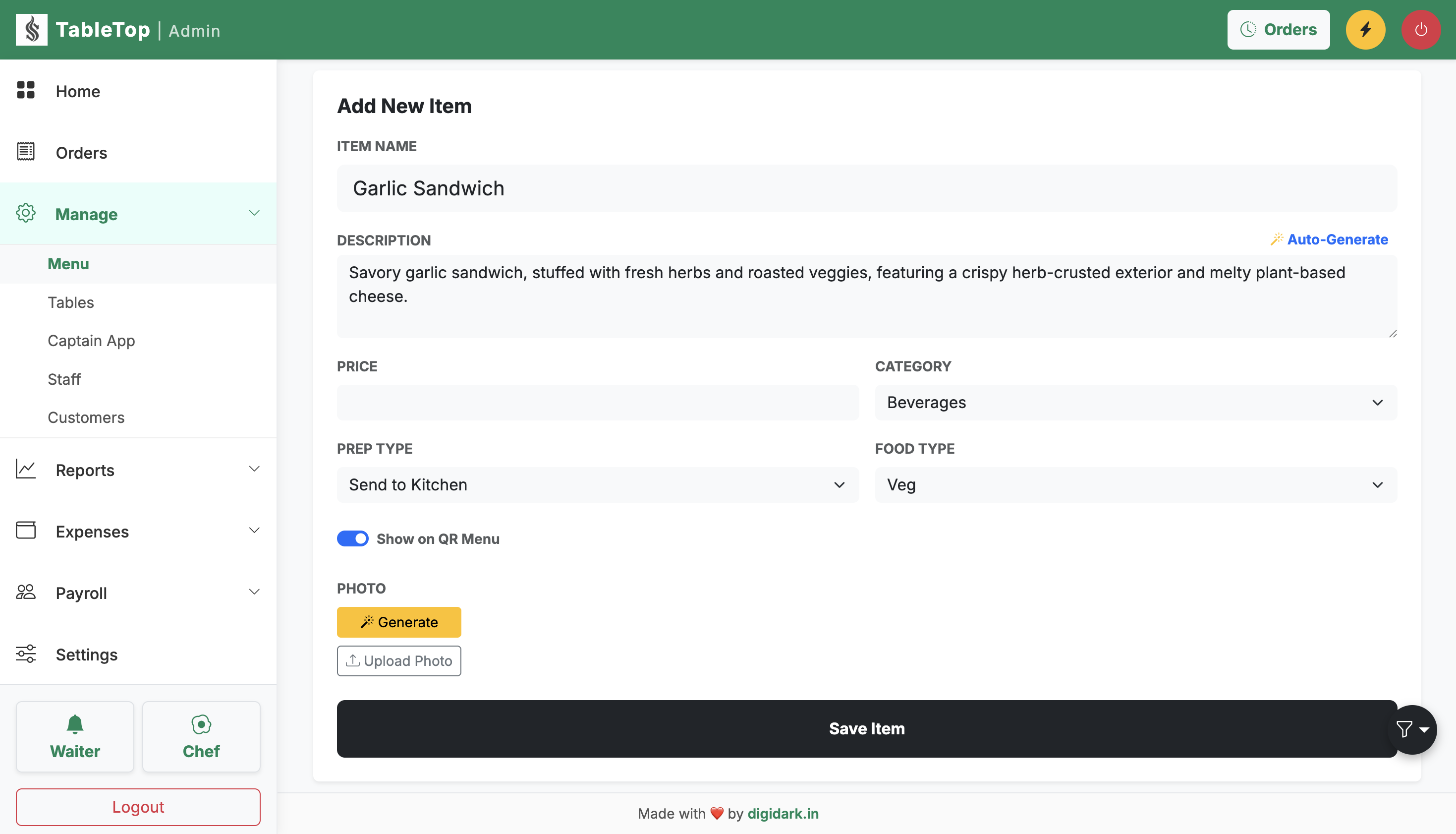Collapse the Manage section chevron
This screenshot has height=834, width=1456.
254,213
